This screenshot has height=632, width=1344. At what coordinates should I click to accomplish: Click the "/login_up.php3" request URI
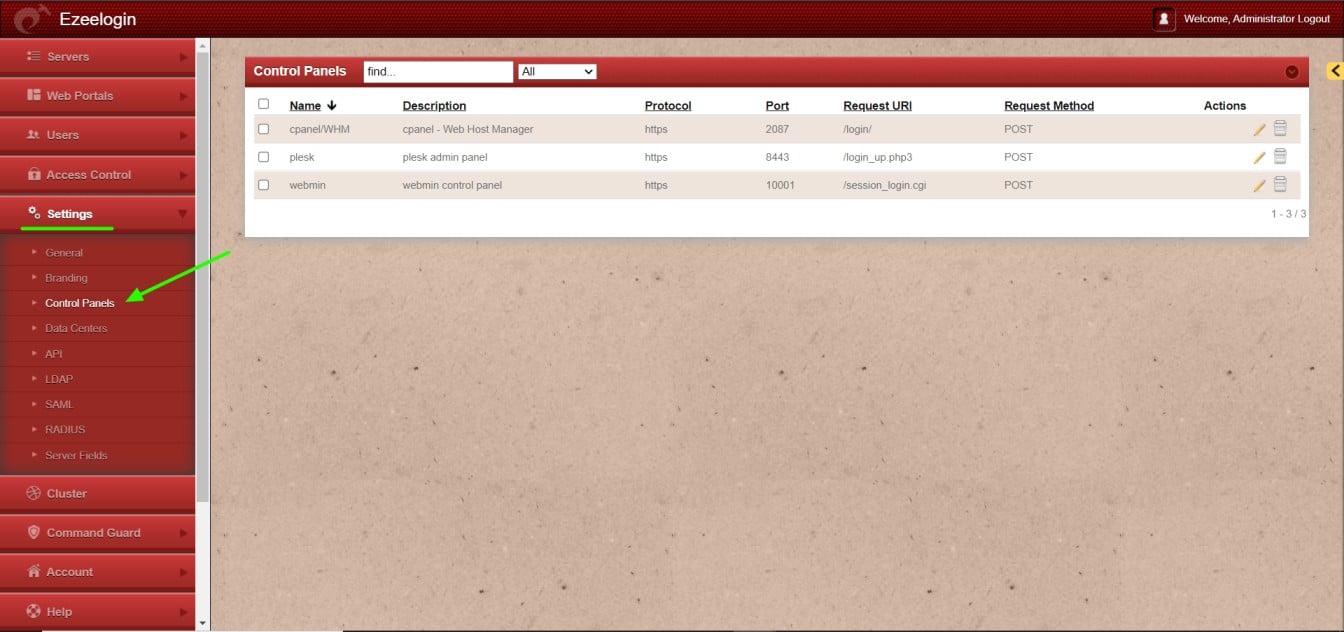click(x=878, y=157)
